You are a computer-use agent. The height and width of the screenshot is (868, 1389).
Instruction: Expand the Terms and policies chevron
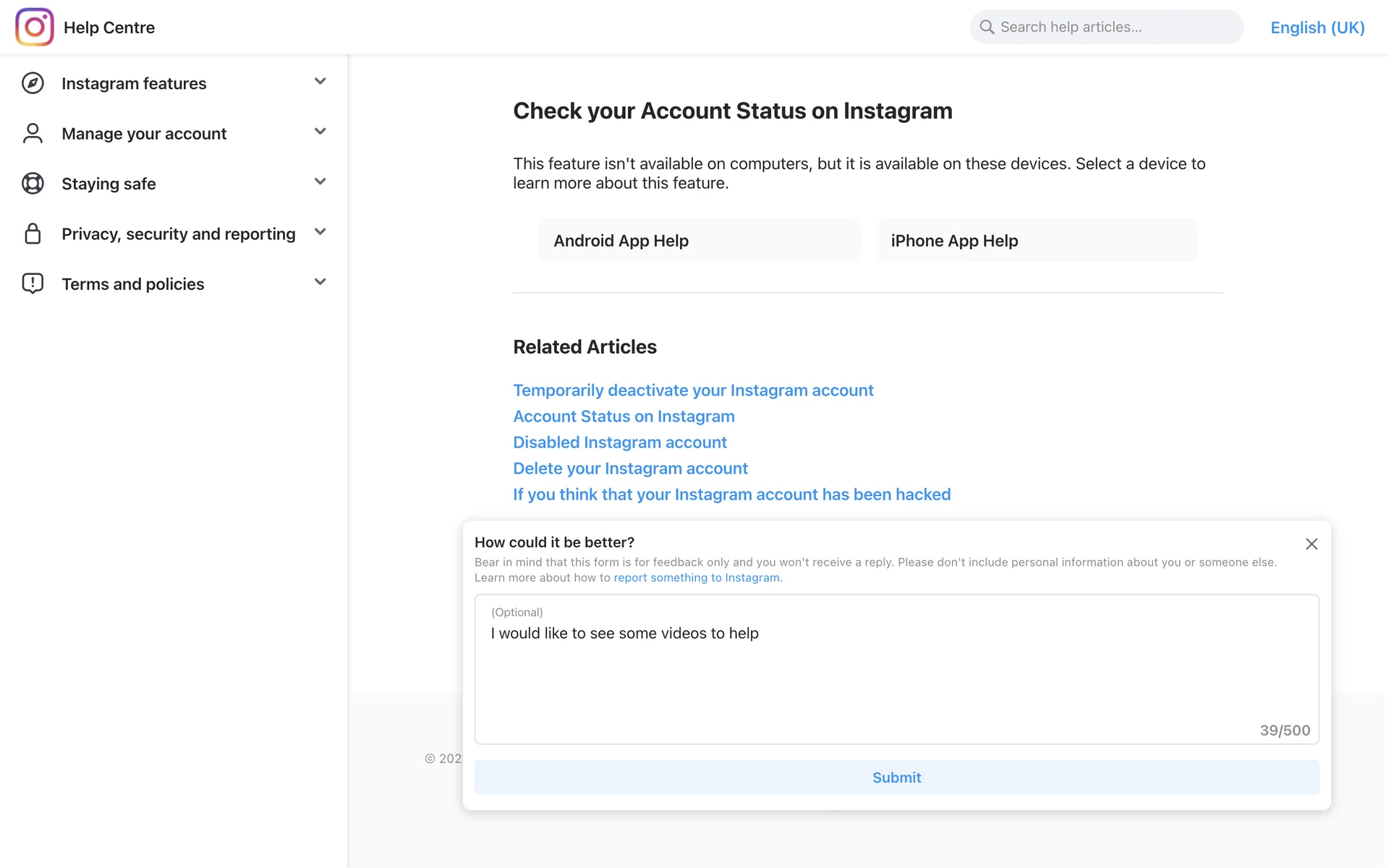tap(320, 282)
